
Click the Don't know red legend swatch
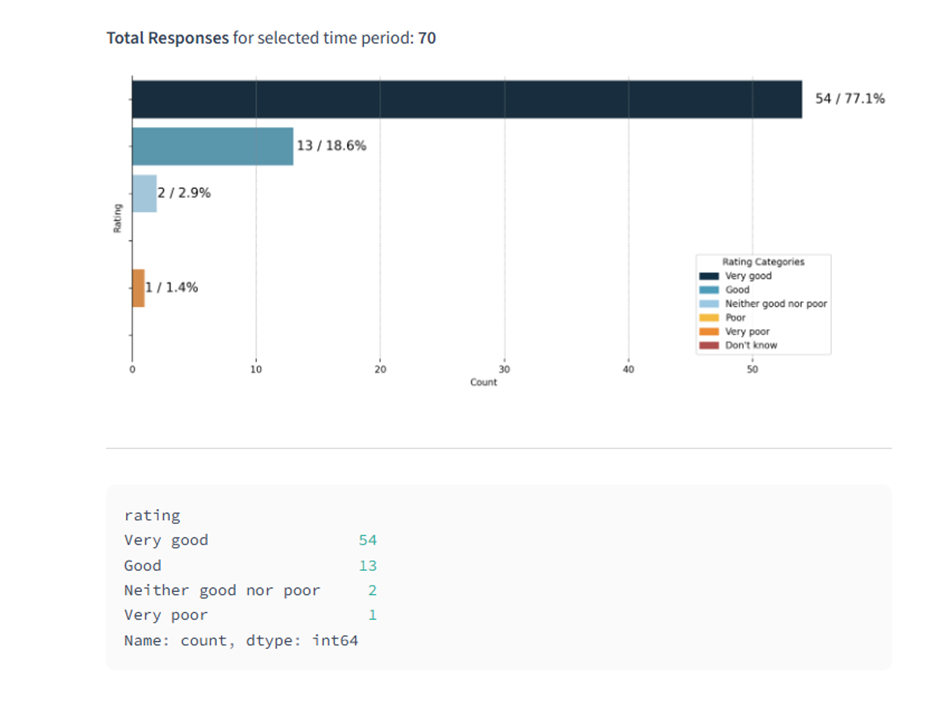708,346
